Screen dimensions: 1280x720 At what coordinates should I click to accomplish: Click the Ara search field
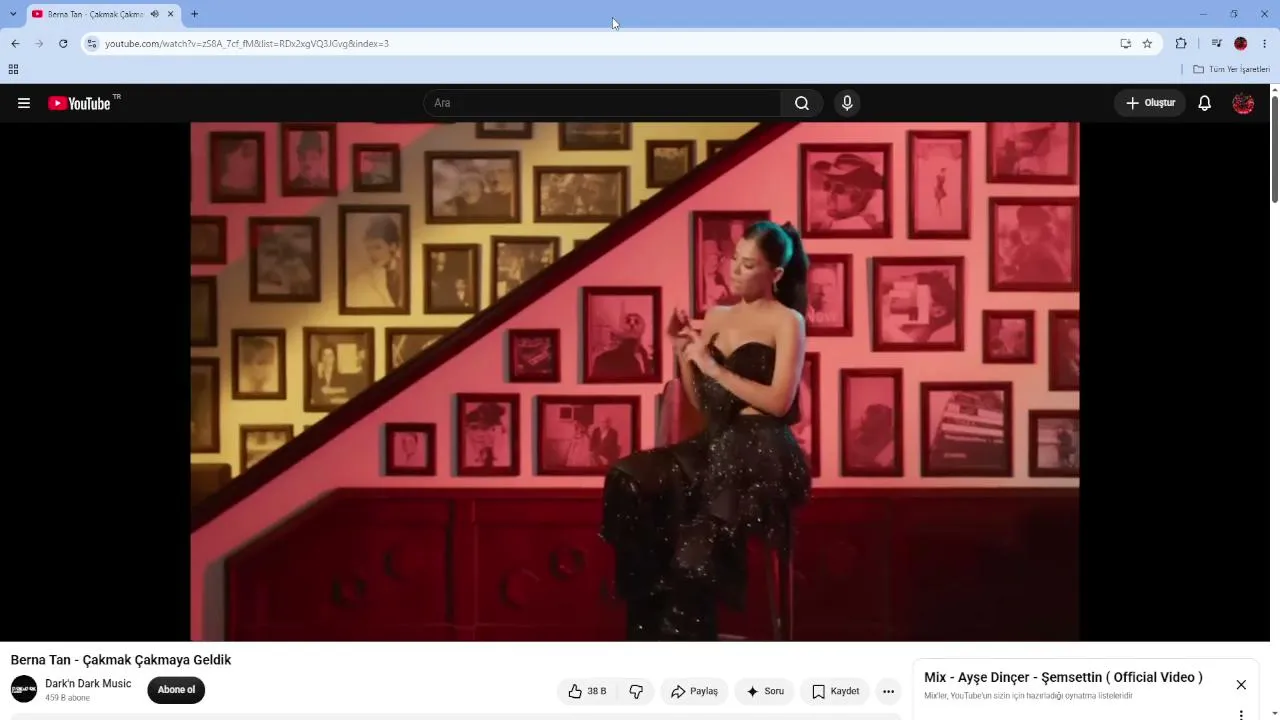(602, 103)
